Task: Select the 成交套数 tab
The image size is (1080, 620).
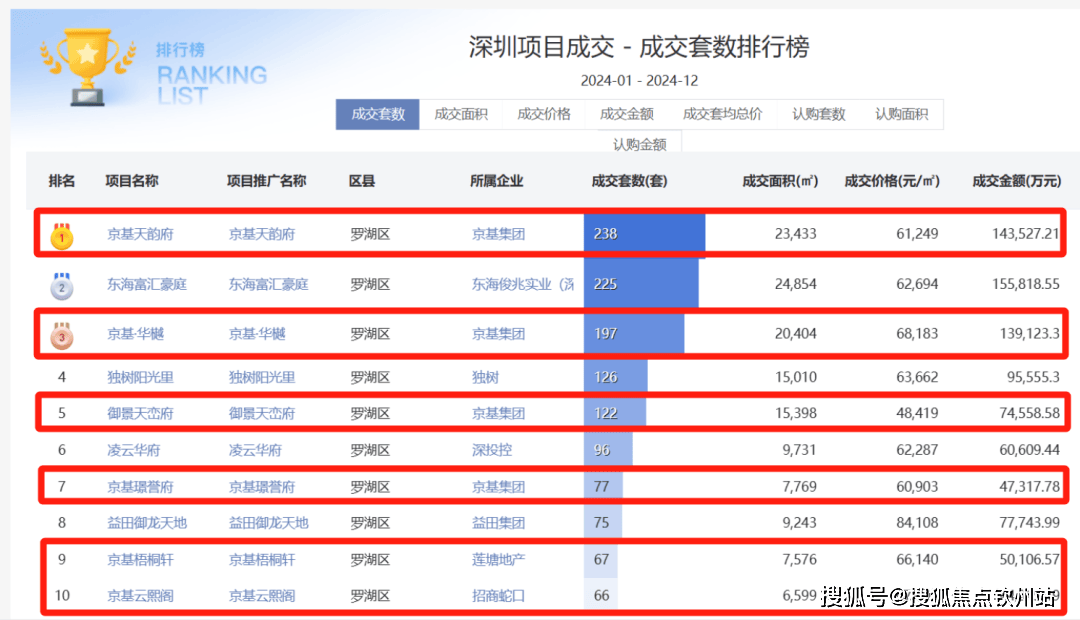Action: [377, 114]
